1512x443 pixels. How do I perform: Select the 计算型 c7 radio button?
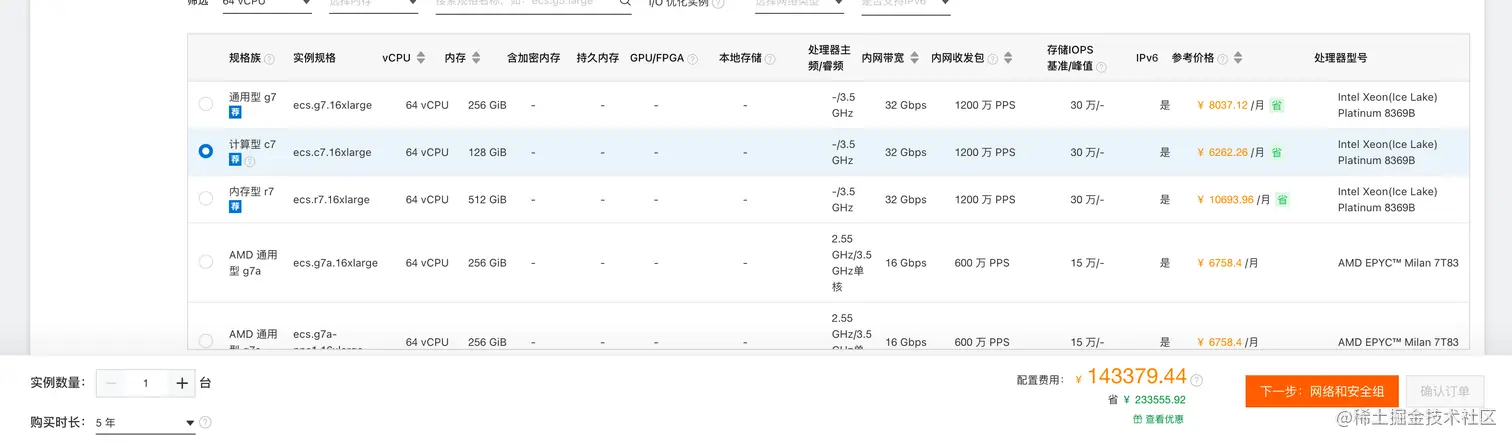click(206, 151)
